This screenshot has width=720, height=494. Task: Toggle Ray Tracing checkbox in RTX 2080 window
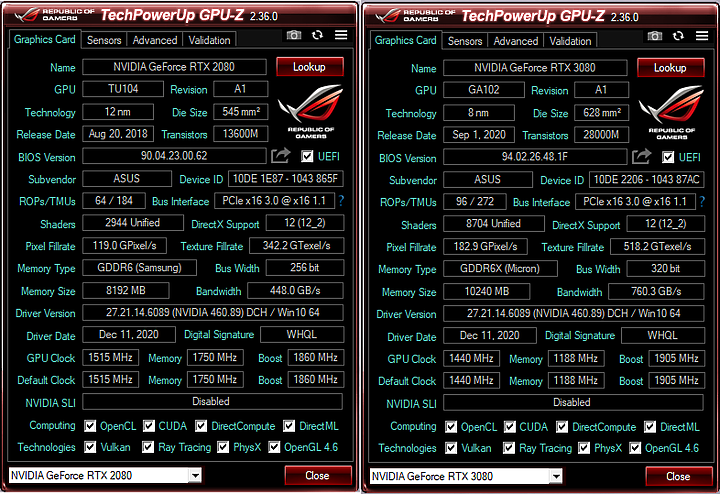click(x=148, y=447)
